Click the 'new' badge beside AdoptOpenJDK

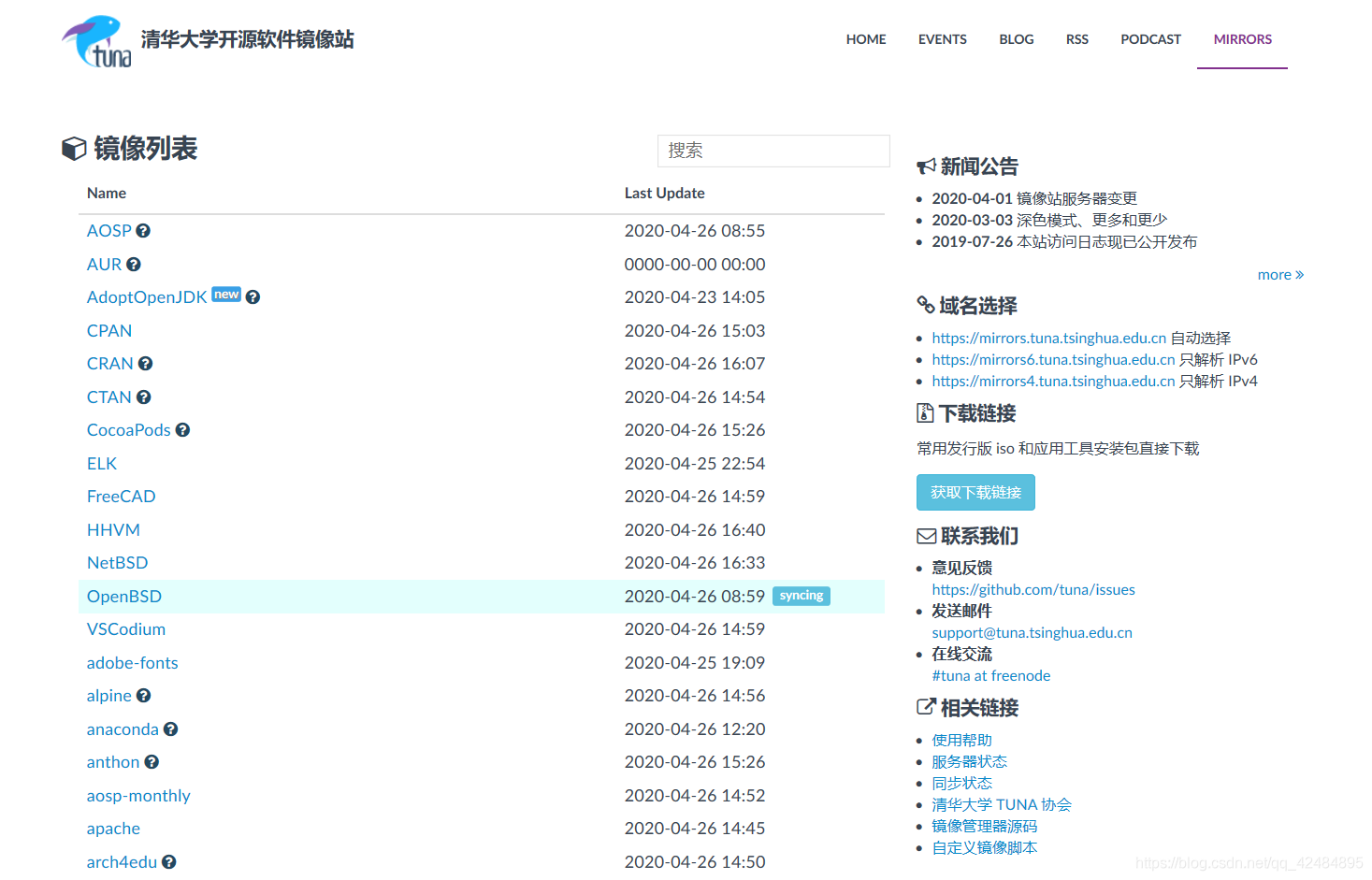point(226,295)
